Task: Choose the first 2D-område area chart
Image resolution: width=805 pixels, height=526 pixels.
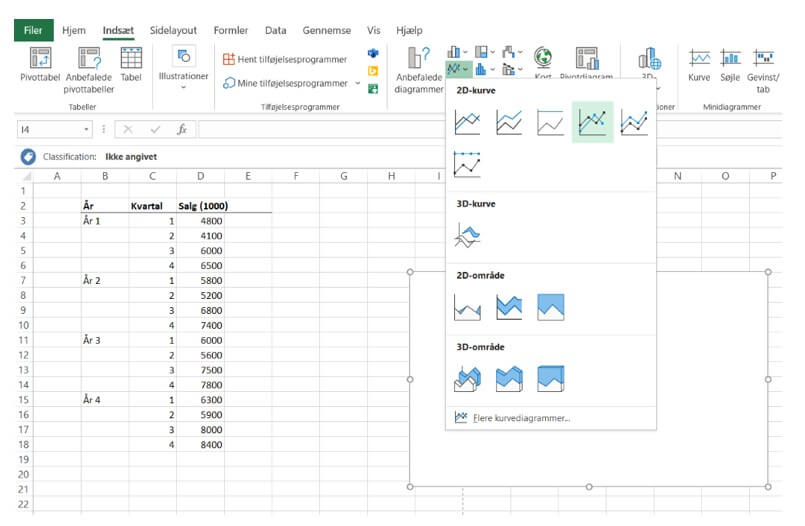Action: coord(467,307)
